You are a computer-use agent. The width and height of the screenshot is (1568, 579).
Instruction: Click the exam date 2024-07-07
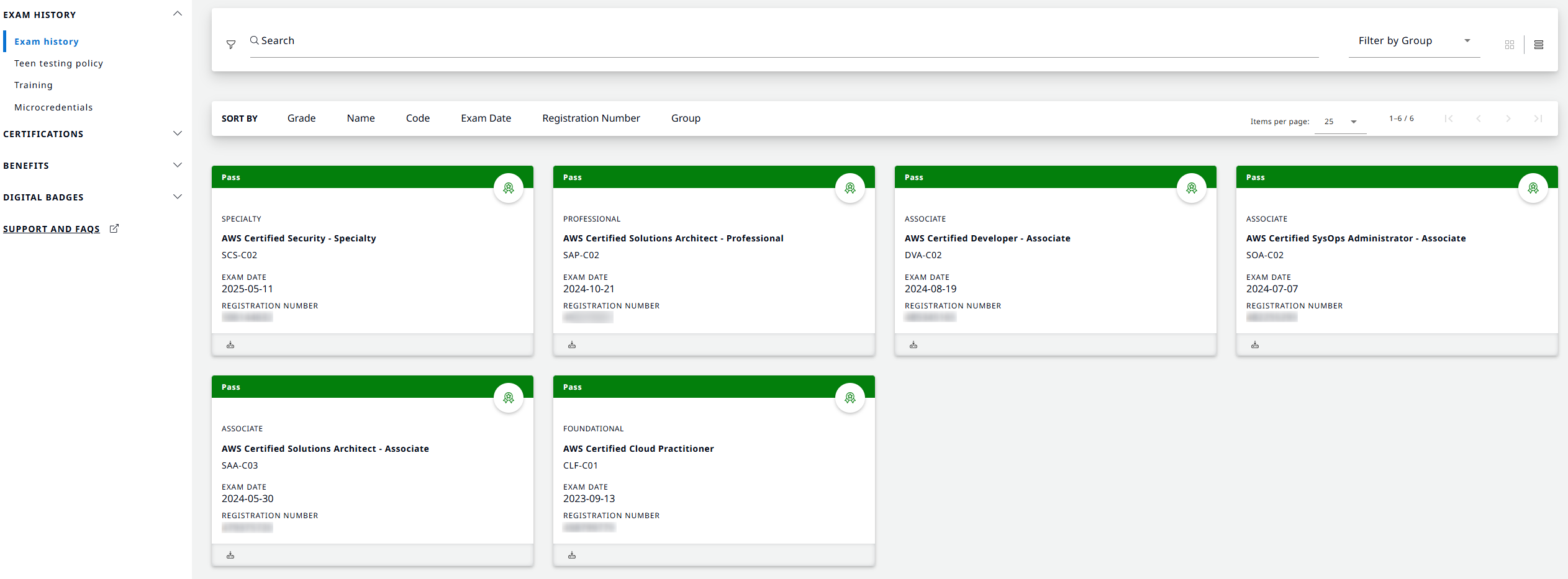click(1272, 289)
